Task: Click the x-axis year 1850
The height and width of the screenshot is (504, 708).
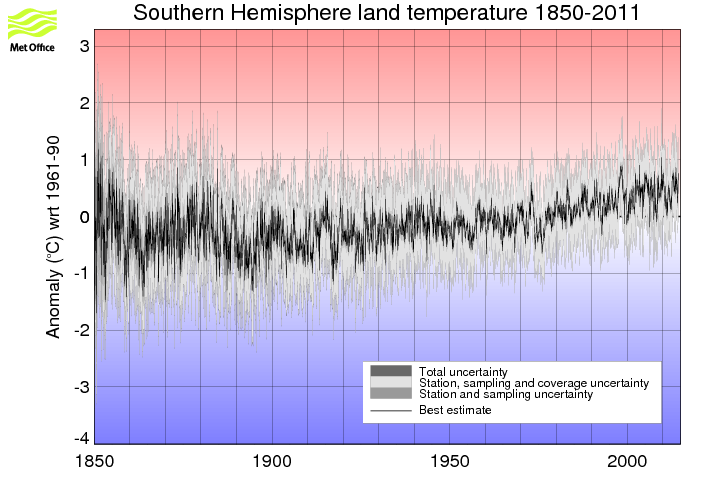Action: pos(94,462)
